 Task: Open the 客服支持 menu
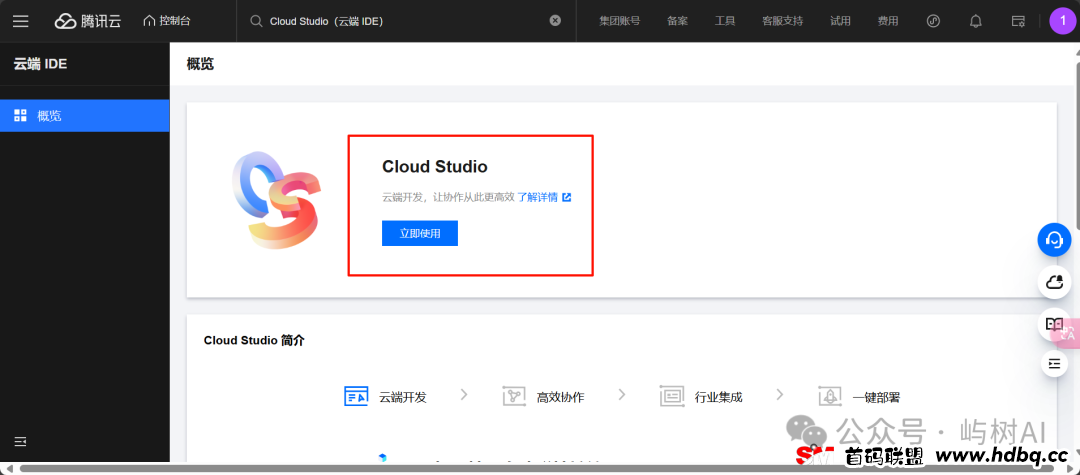[782, 21]
